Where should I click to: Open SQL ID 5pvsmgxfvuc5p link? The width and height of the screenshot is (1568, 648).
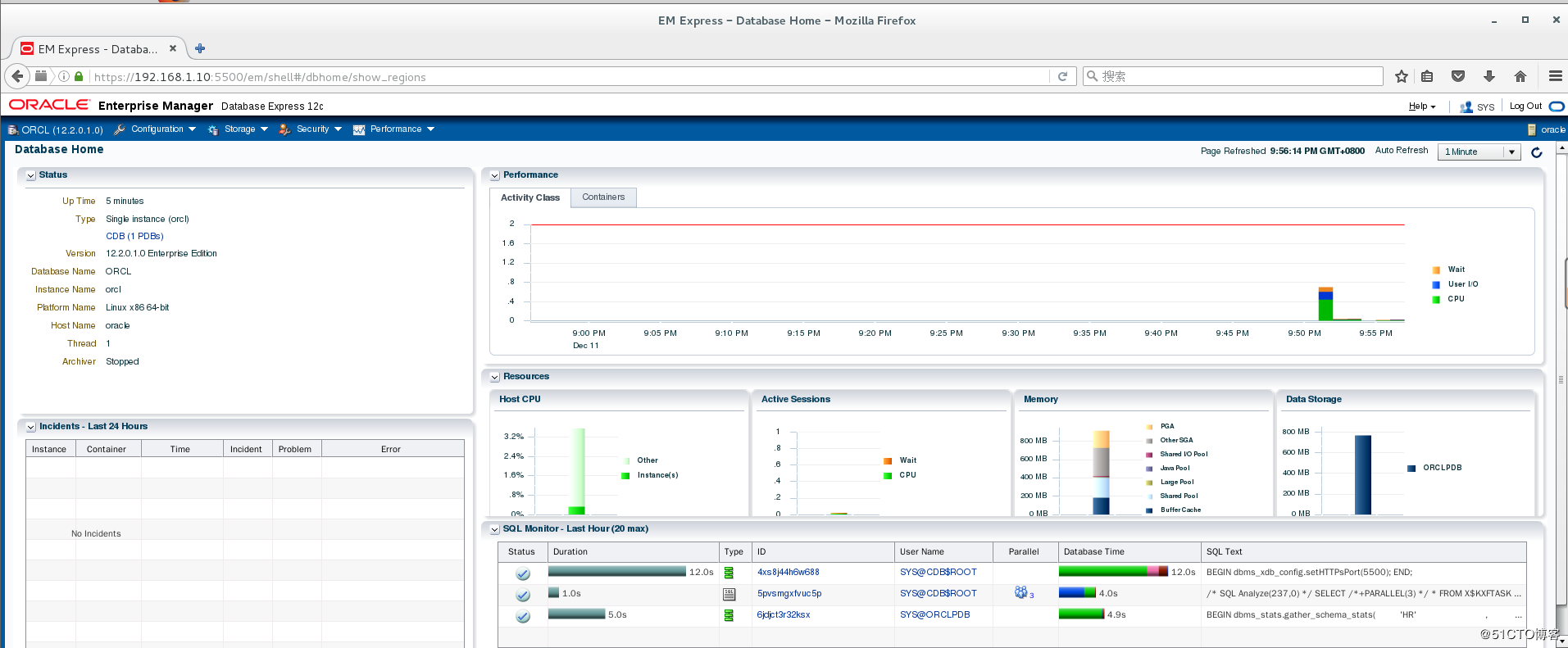coord(789,593)
